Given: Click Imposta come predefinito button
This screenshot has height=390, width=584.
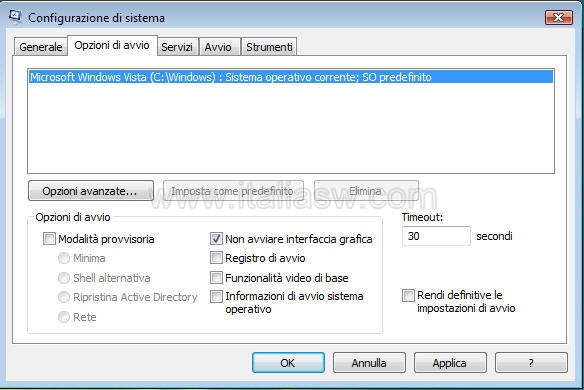Looking at the screenshot, I should point(233,191).
